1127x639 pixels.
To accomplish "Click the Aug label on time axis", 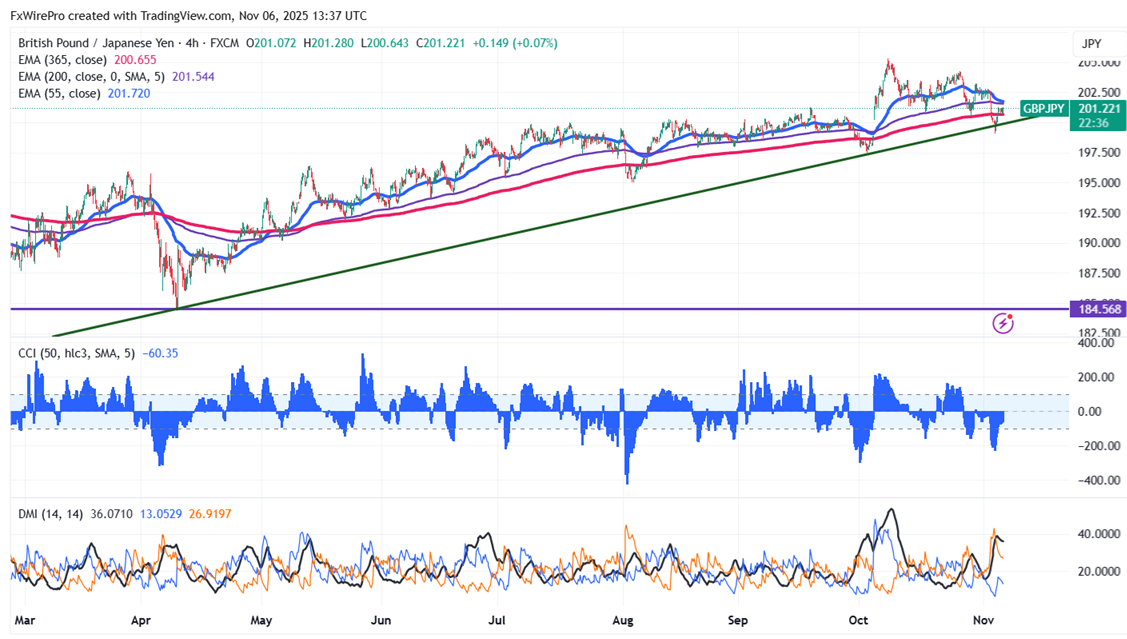I will pos(622,620).
